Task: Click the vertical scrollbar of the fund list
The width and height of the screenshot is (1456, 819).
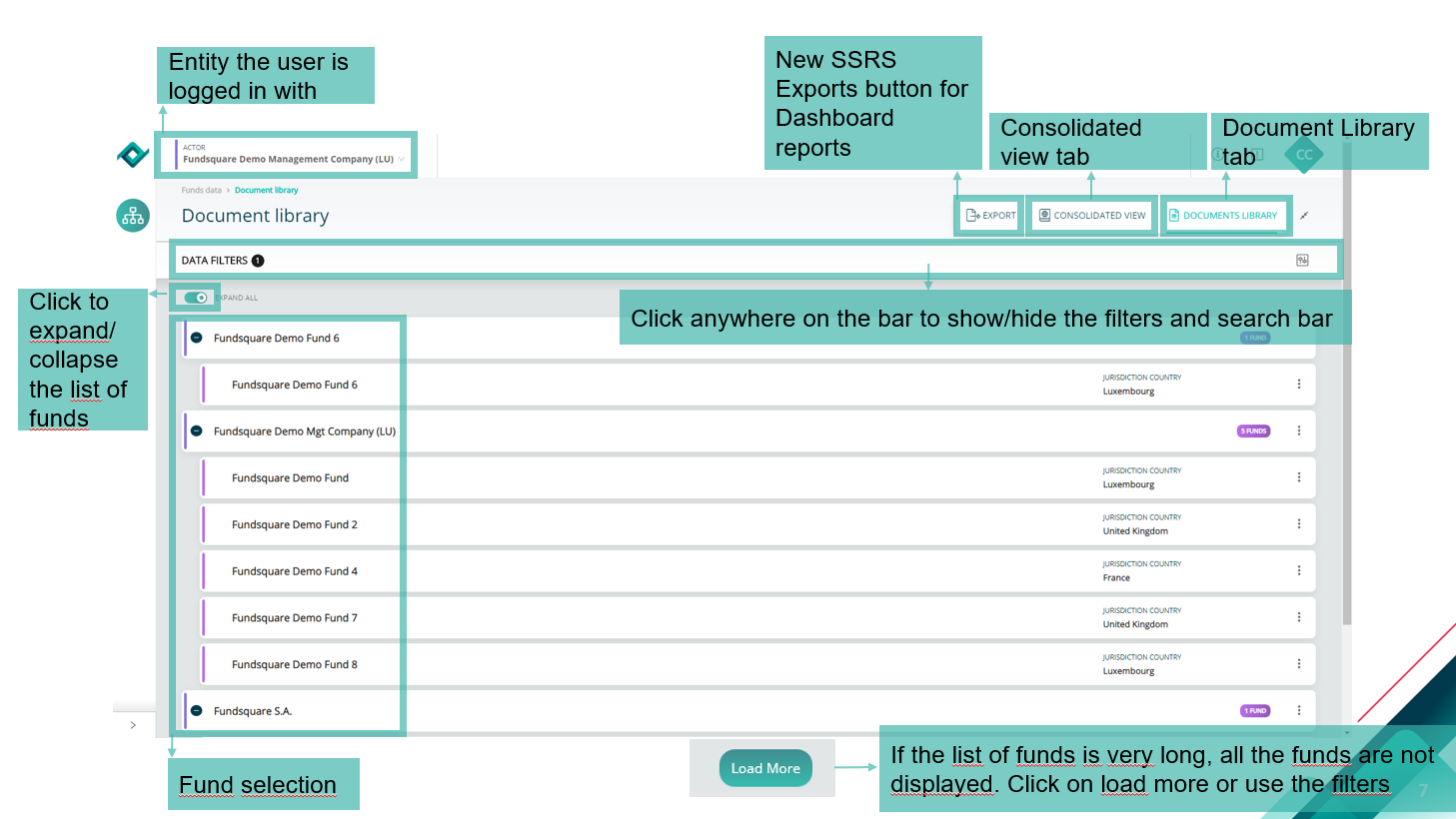Action: click(1347, 385)
